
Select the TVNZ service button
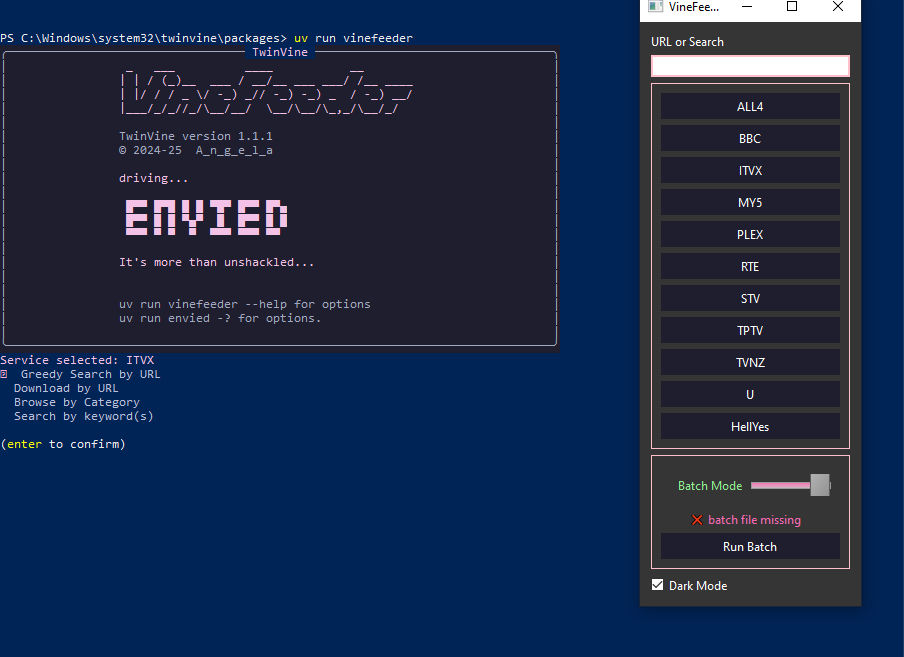pyautogui.click(x=749, y=363)
